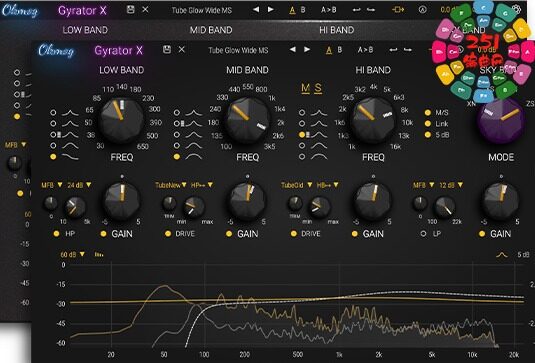Click the save preset icon in front window
Screen dimensions: 535x363
(x=167, y=49)
